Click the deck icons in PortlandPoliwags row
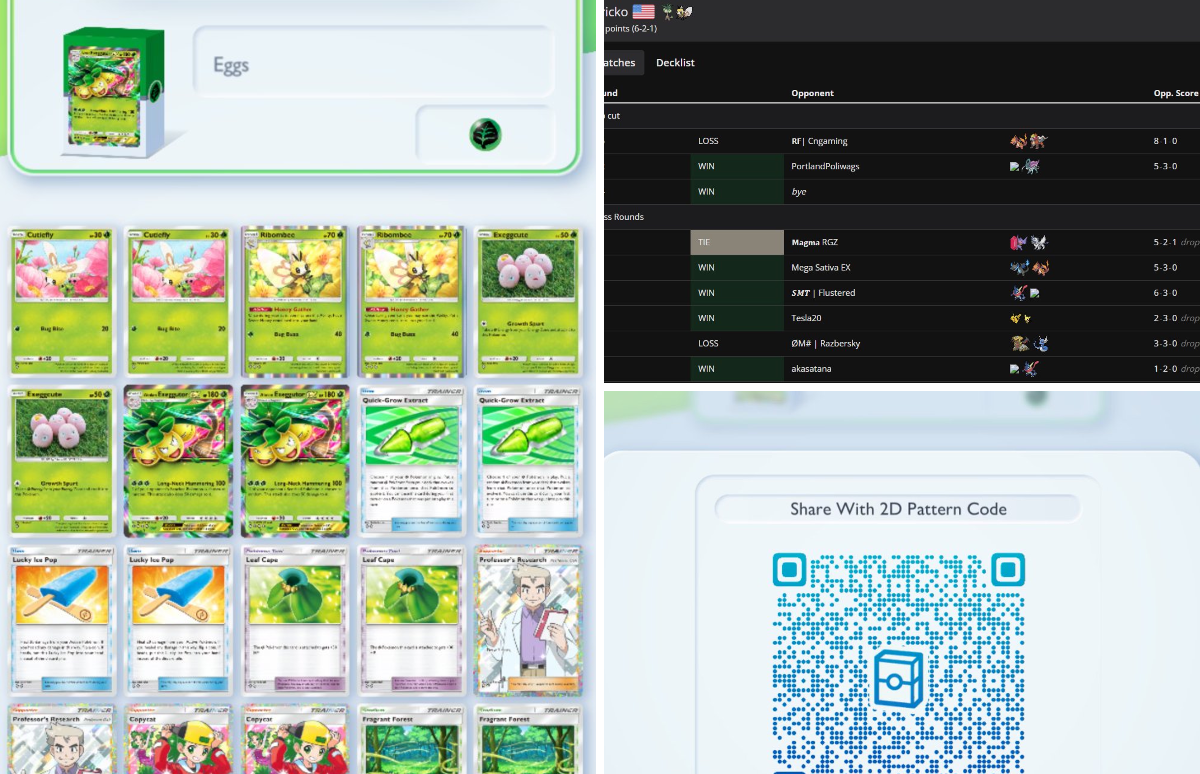Viewport: 1200px width, 774px height. pyautogui.click(x=1025, y=166)
